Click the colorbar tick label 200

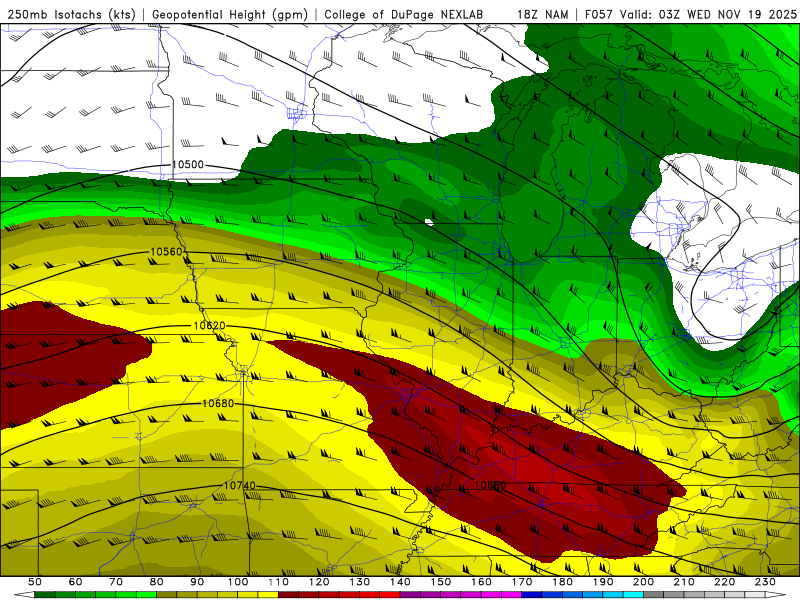point(643,582)
